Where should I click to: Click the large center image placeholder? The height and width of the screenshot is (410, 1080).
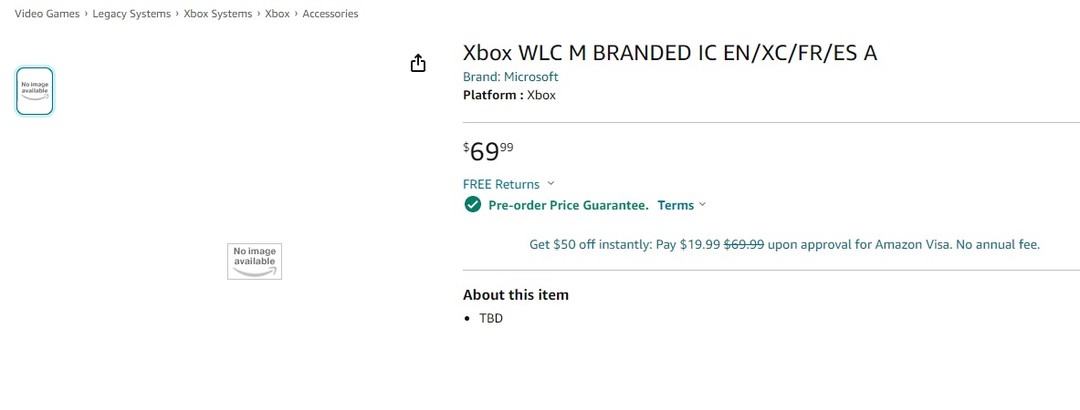254,261
